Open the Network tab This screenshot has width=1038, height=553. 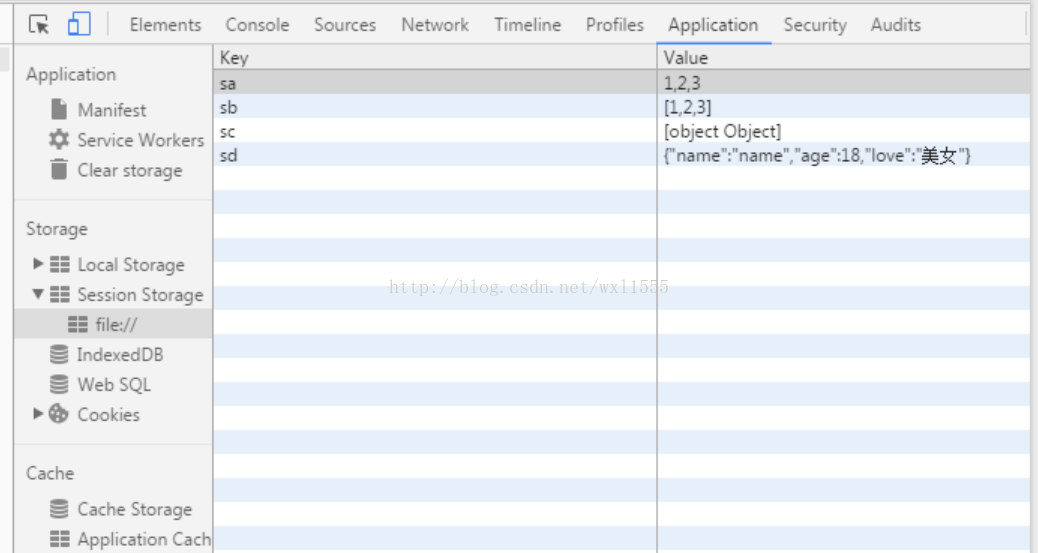pyautogui.click(x=435, y=25)
